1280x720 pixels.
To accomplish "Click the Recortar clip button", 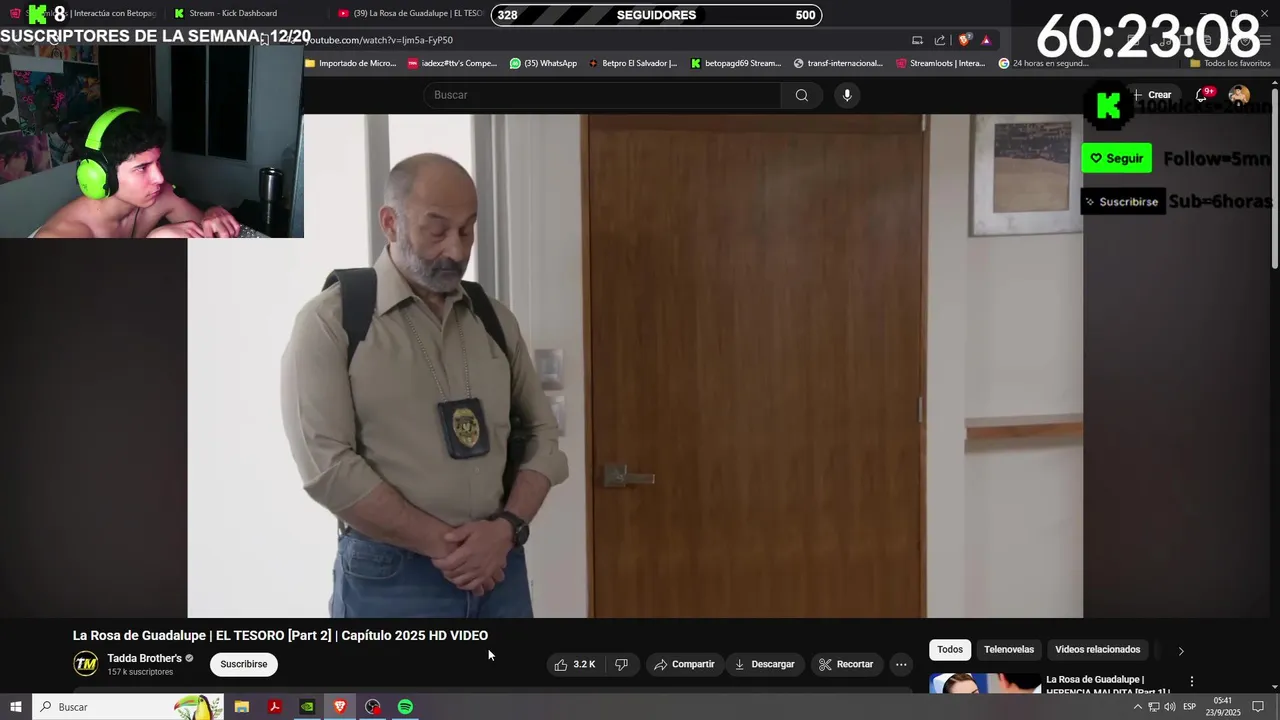I will [x=846, y=664].
